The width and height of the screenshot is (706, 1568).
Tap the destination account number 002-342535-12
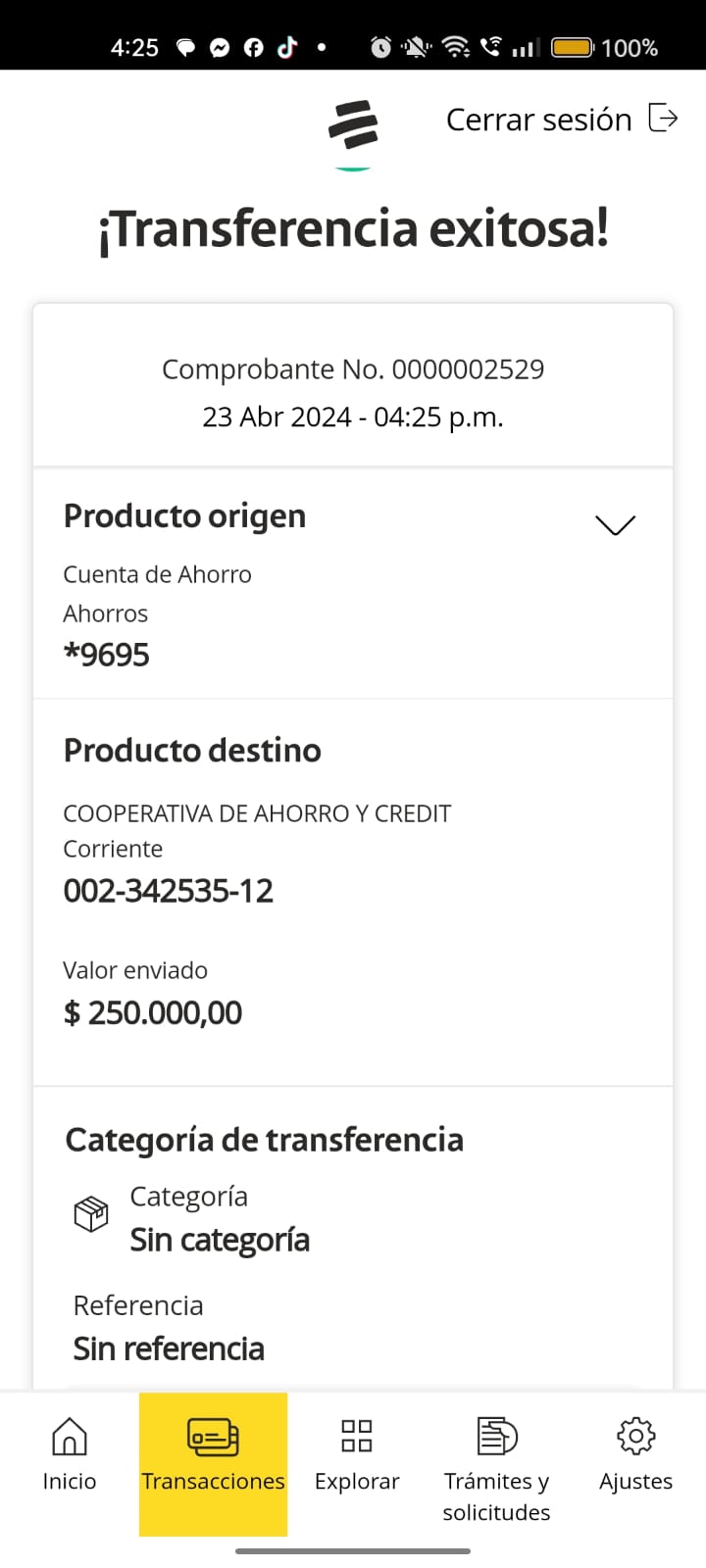[169, 891]
